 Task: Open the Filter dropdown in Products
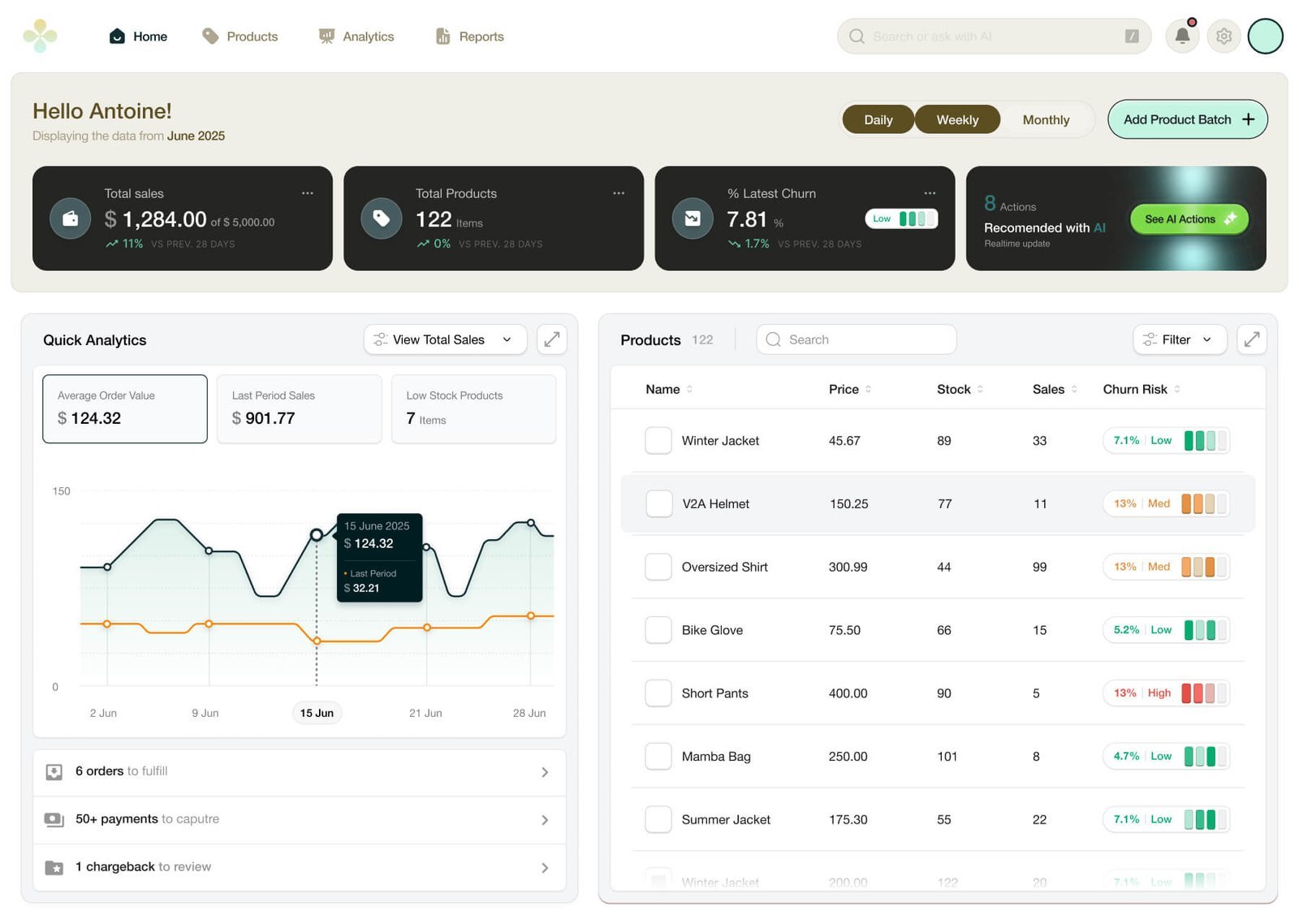click(x=1179, y=339)
